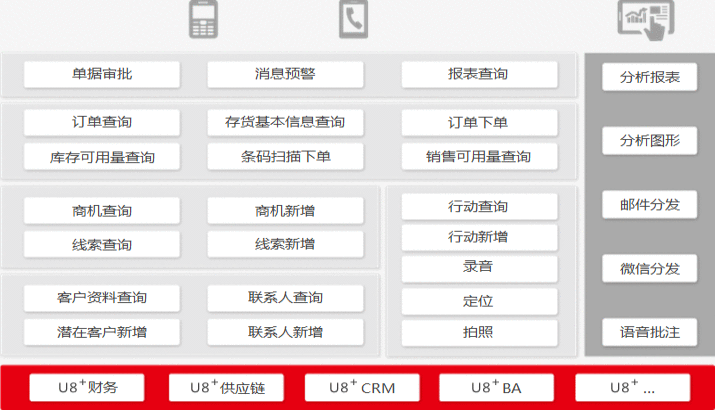Open 分析报表 in the gray panel
715x410 pixels.
pyautogui.click(x=649, y=77)
